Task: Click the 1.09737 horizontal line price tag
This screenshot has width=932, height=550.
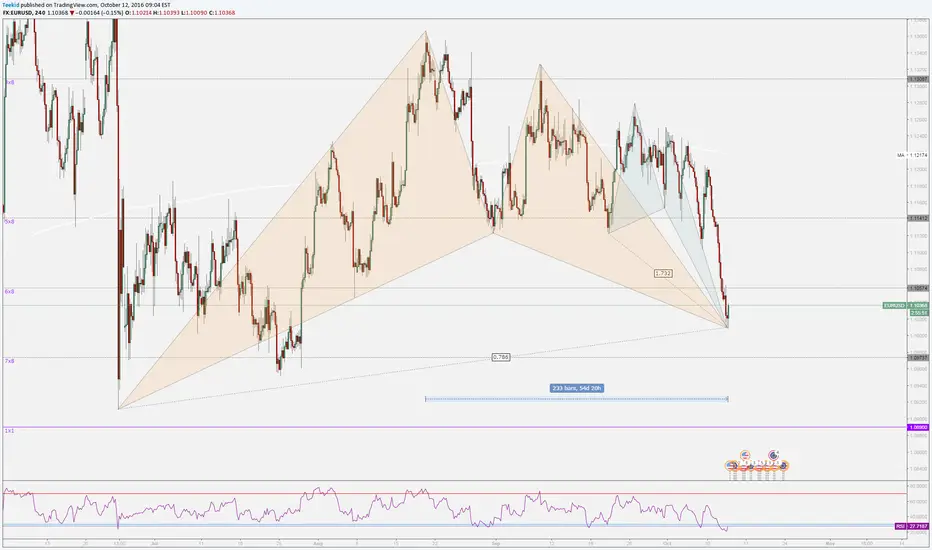Action: [918, 357]
